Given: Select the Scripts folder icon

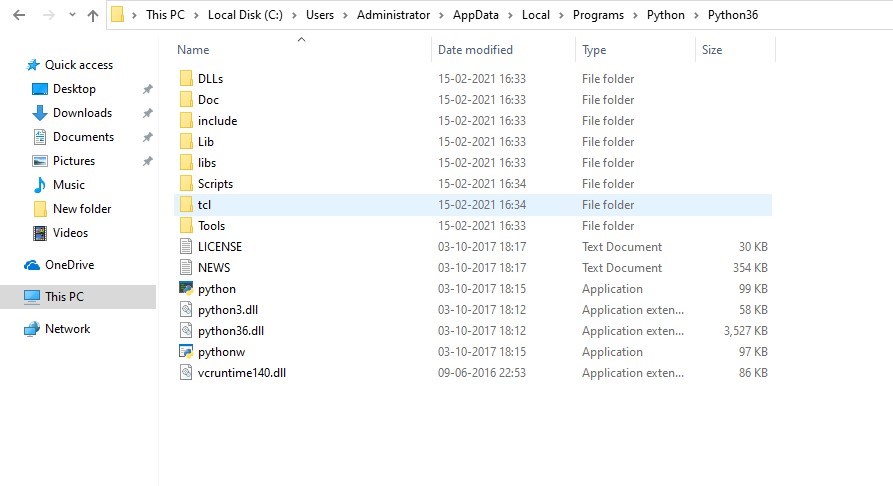Looking at the screenshot, I should coord(186,183).
